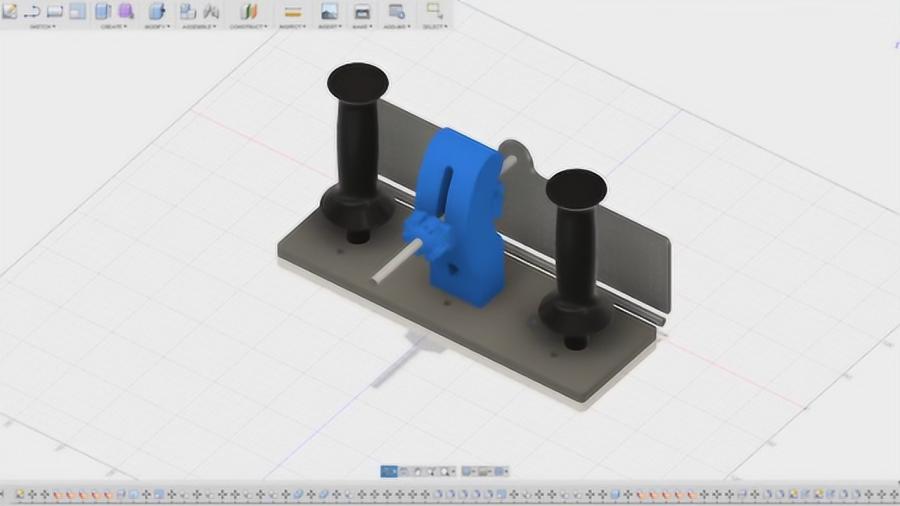Image resolution: width=900 pixels, height=506 pixels.
Task: Select the Line sketch tool
Action: (x=32, y=11)
